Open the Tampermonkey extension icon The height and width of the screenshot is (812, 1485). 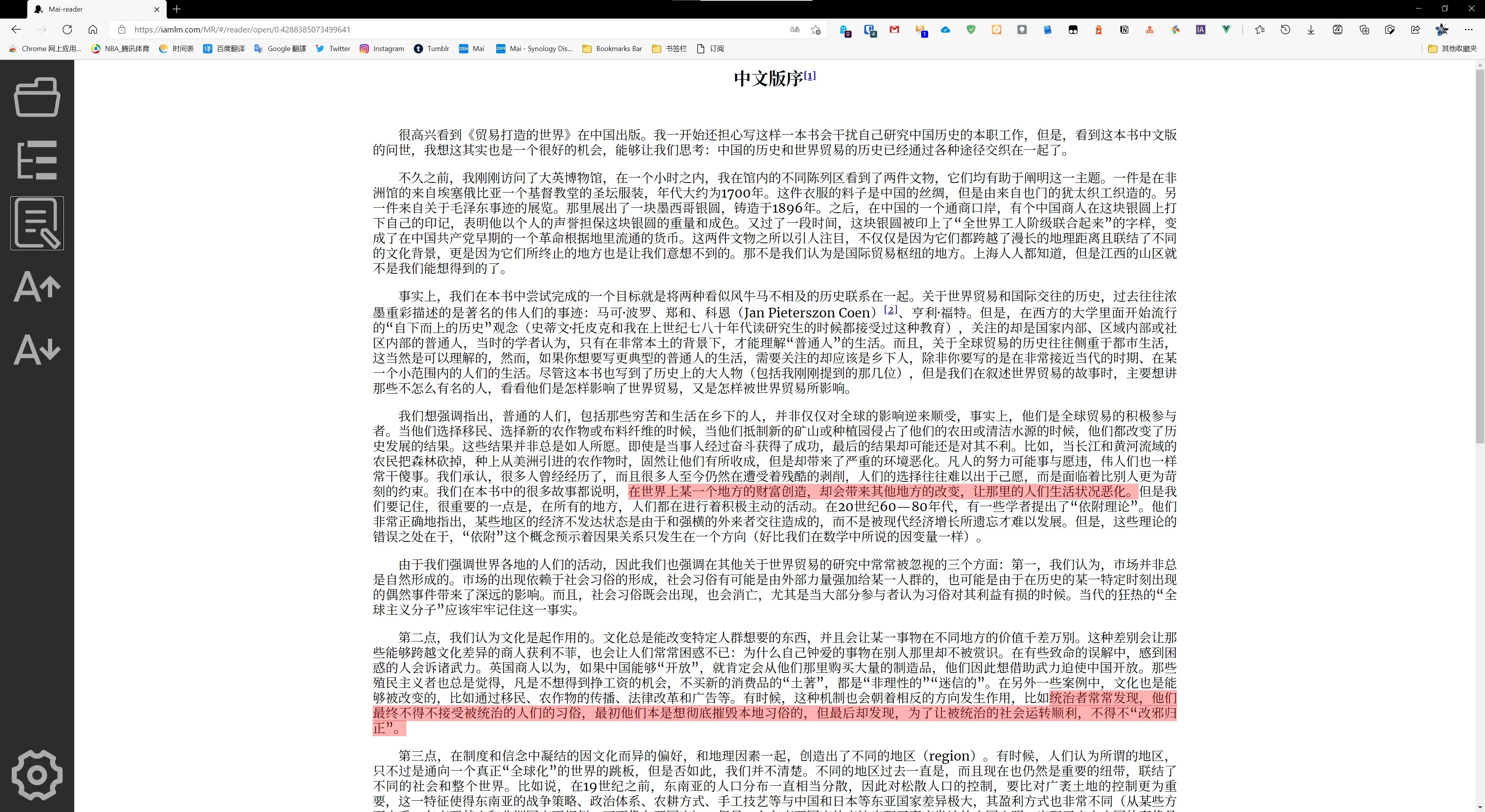coord(1073,29)
